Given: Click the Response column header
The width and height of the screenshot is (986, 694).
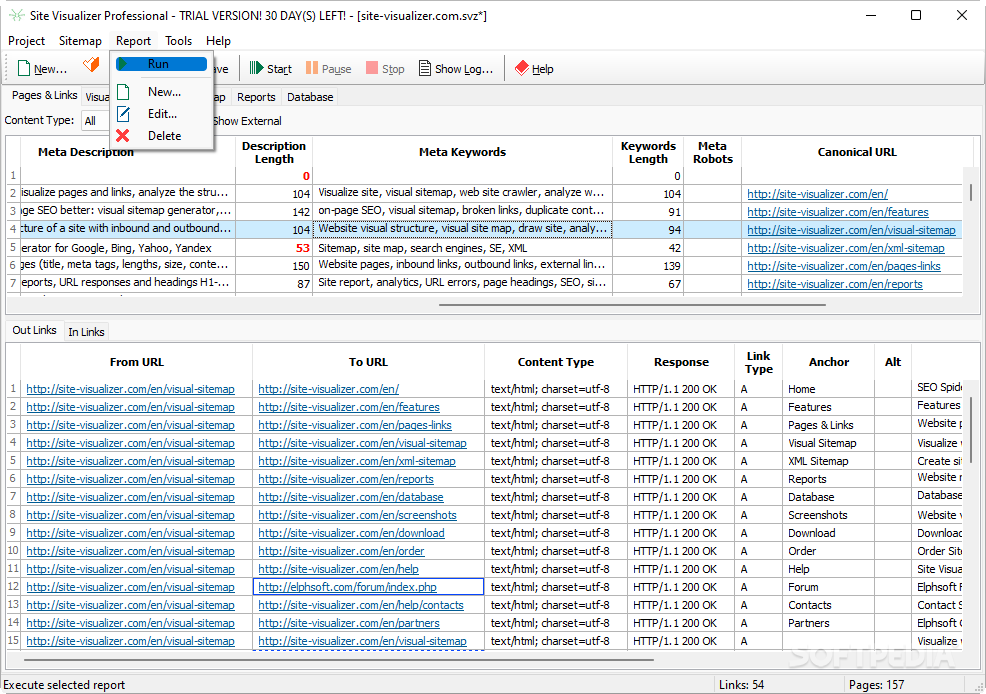Looking at the screenshot, I should pos(681,362).
